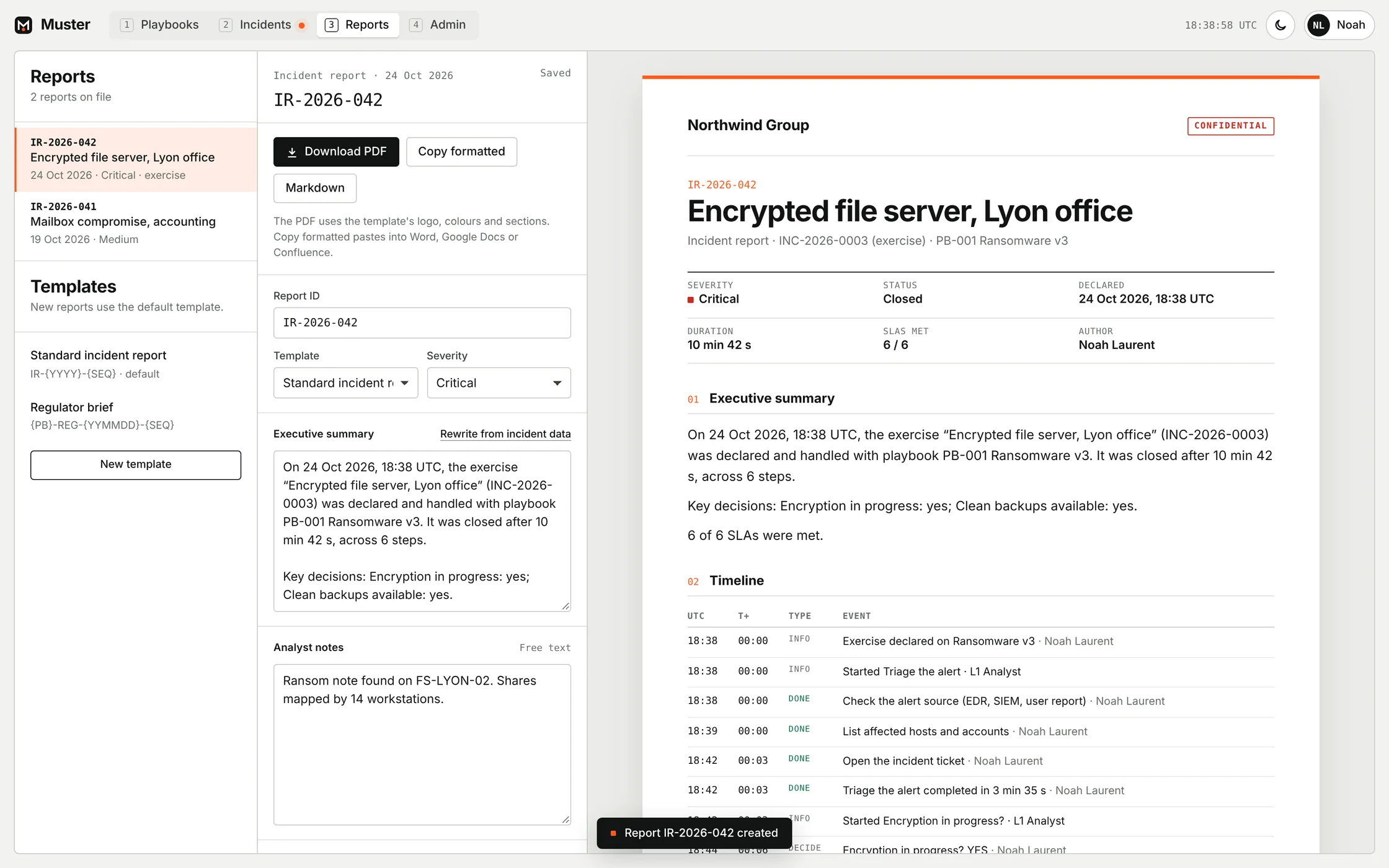This screenshot has width=1389, height=868.
Task: Click the Download PDF button
Action: click(336, 152)
